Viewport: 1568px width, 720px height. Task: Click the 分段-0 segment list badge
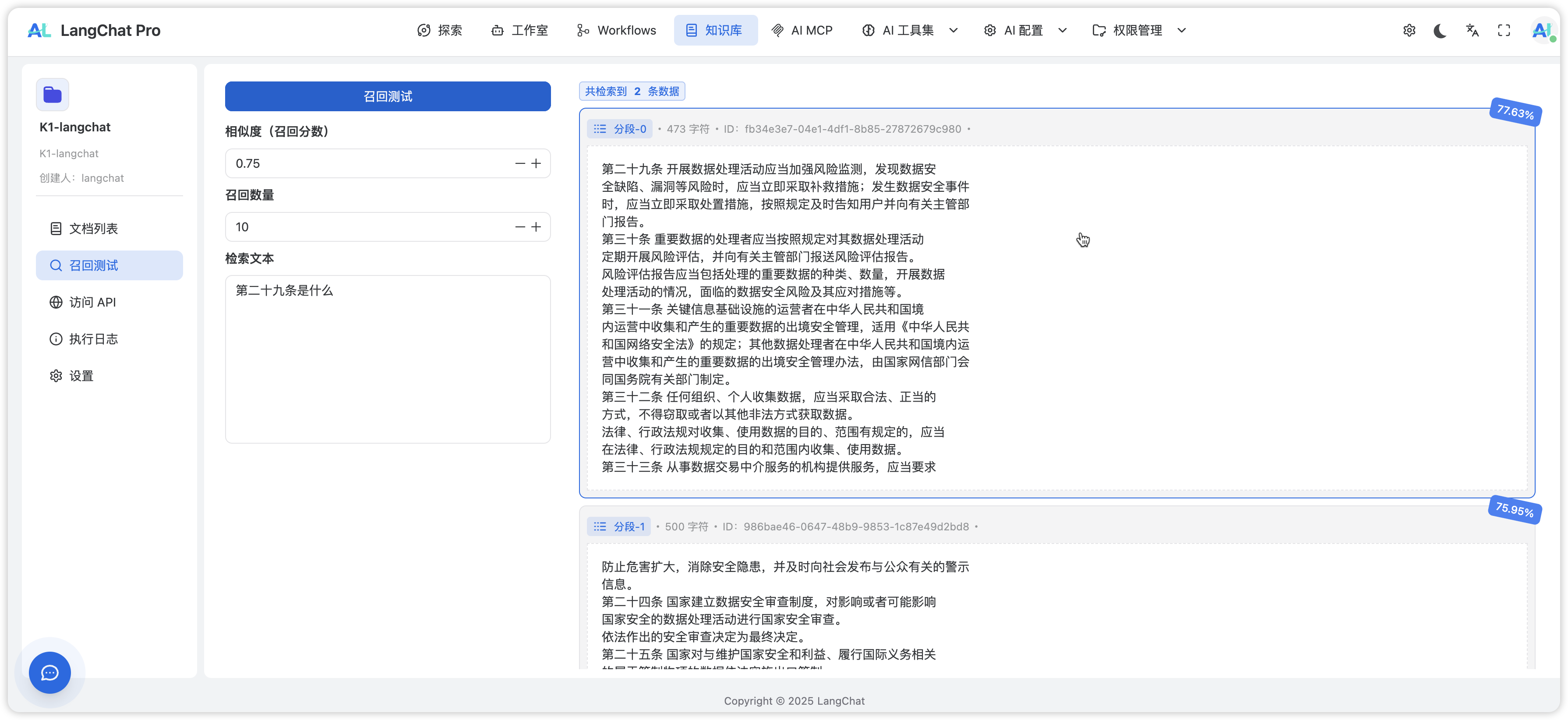click(x=620, y=129)
